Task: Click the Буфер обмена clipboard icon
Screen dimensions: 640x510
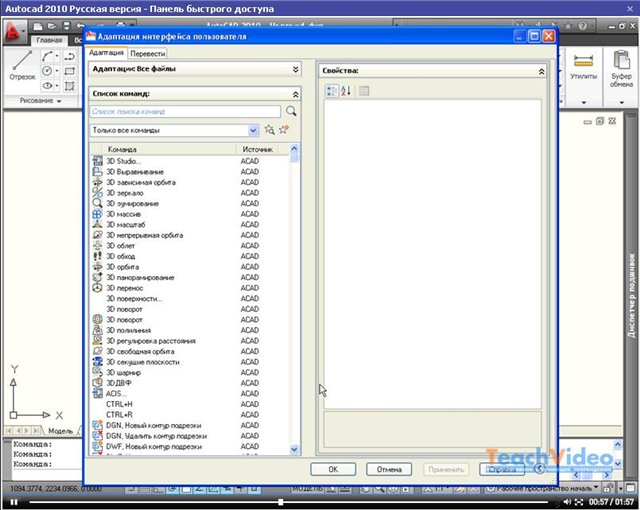Action: coord(622,60)
